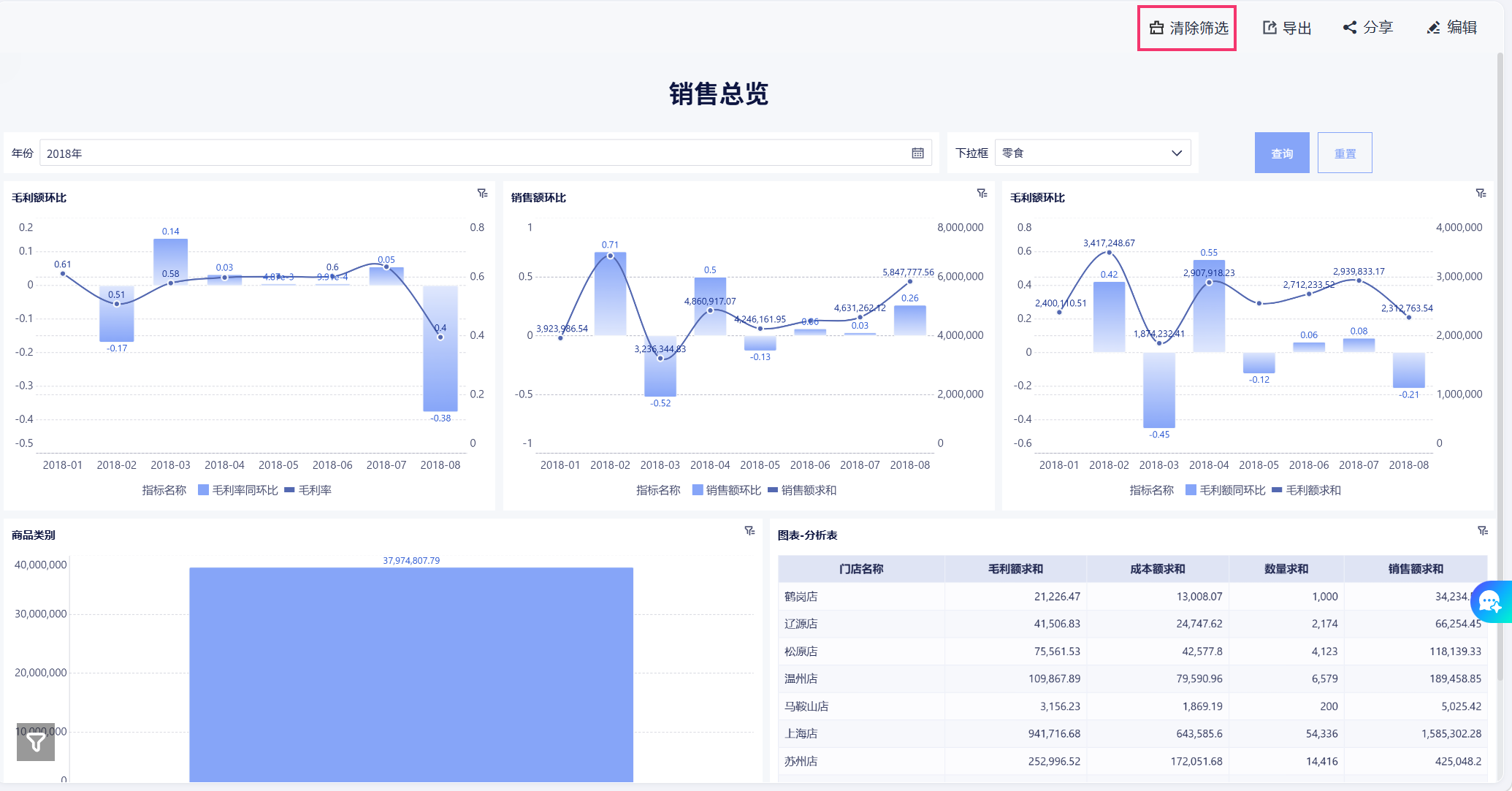Open the floating funnel filter button
The width and height of the screenshot is (1512, 791).
pos(36,742)
